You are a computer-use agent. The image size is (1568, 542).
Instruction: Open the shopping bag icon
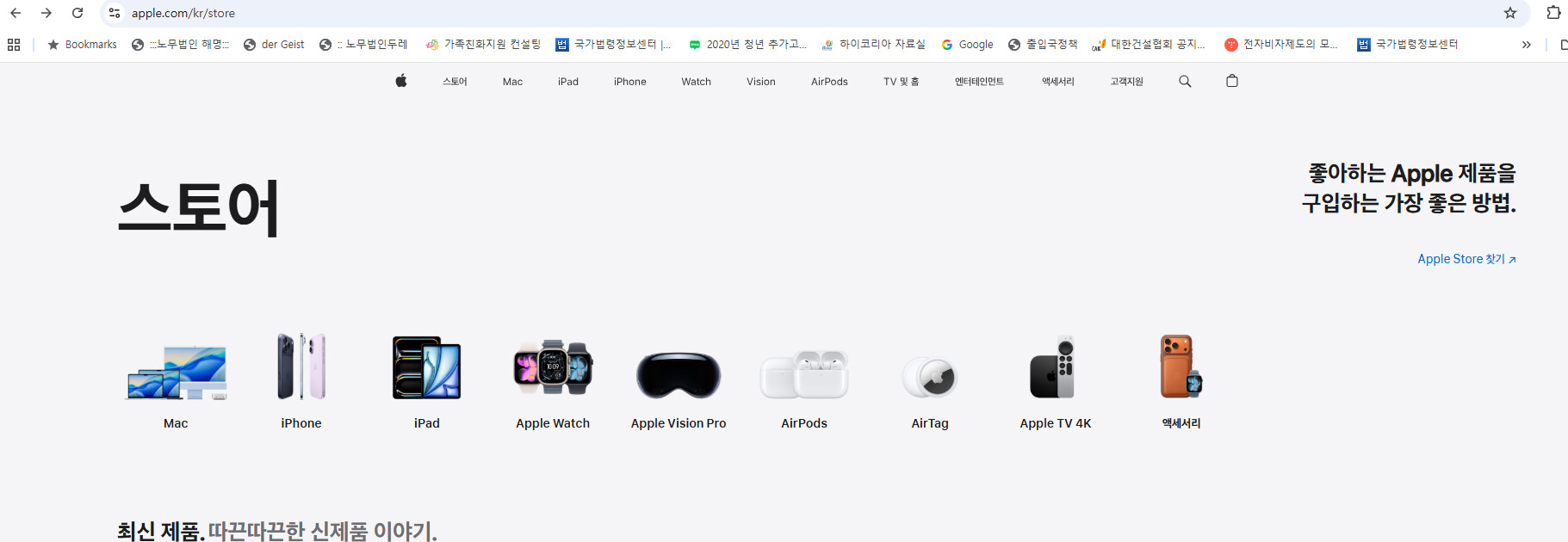coord(1232,81)
